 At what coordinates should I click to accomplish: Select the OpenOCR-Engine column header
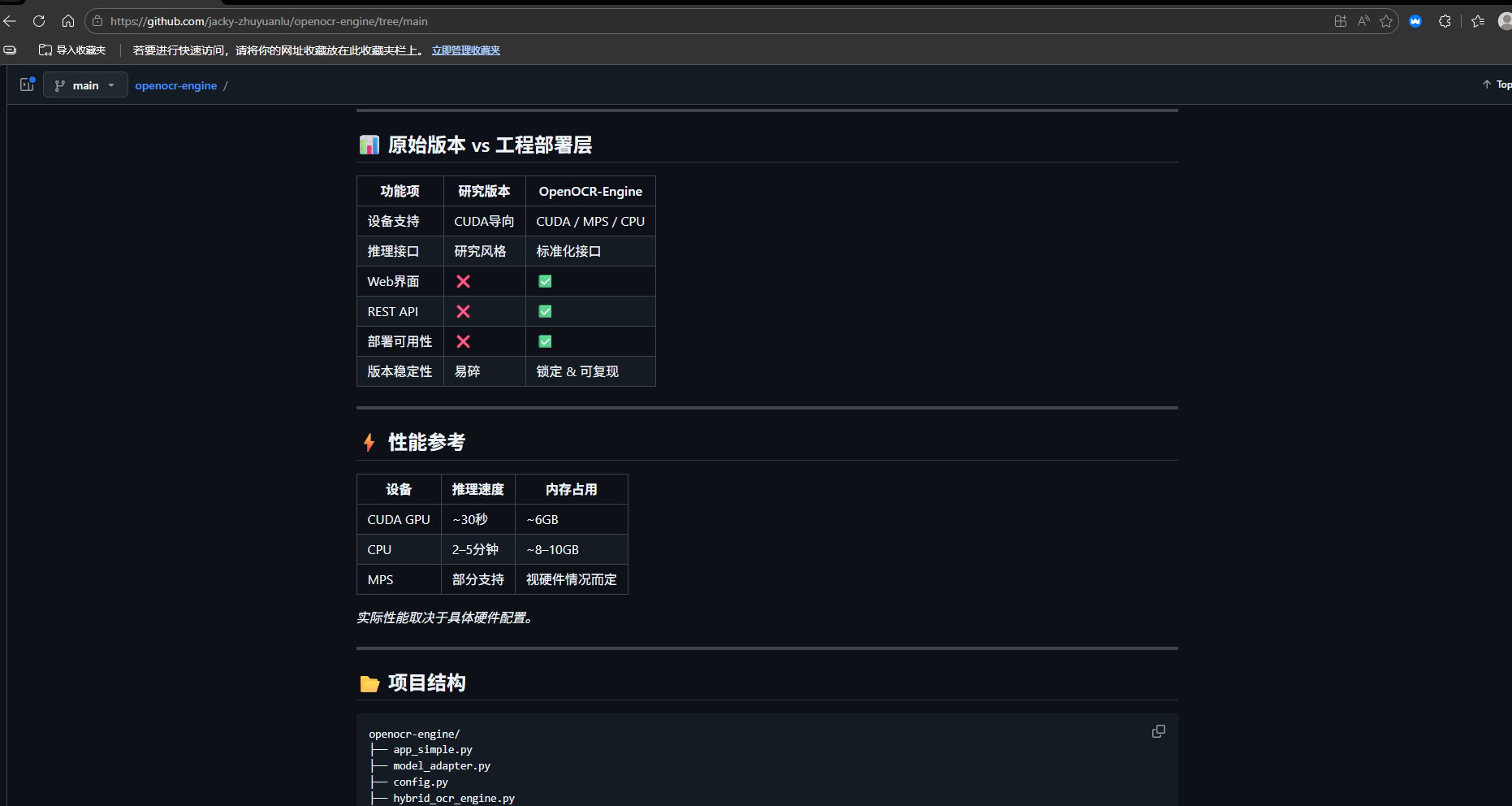(590, 192)
